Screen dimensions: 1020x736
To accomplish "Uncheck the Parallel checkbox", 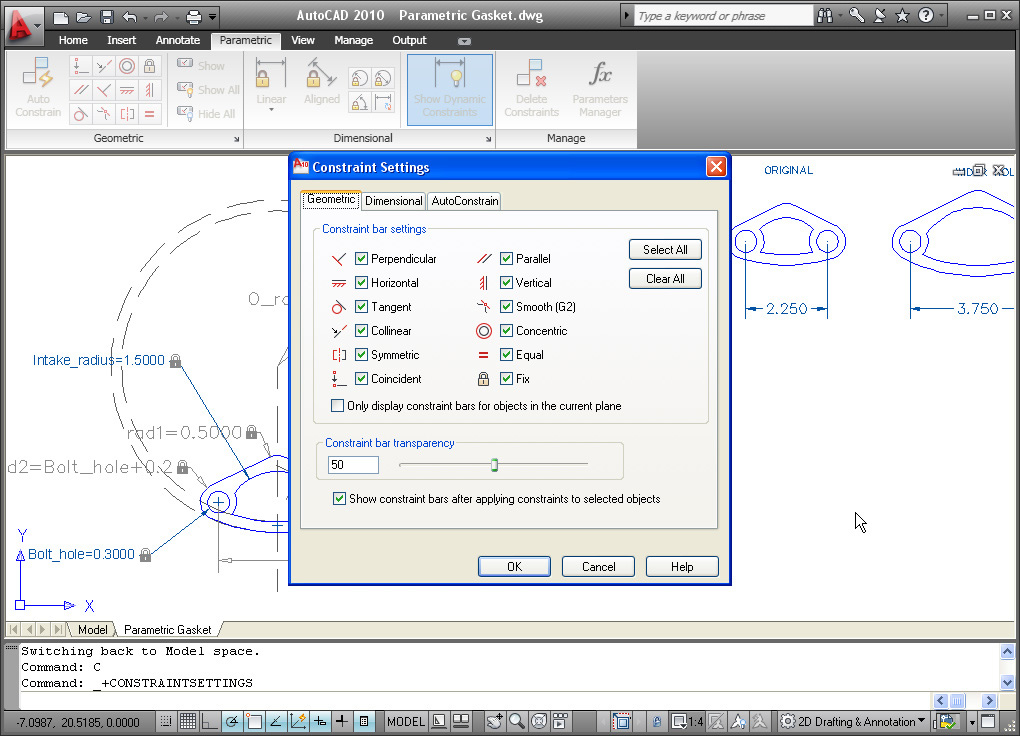I will click(x=506, y=258).
